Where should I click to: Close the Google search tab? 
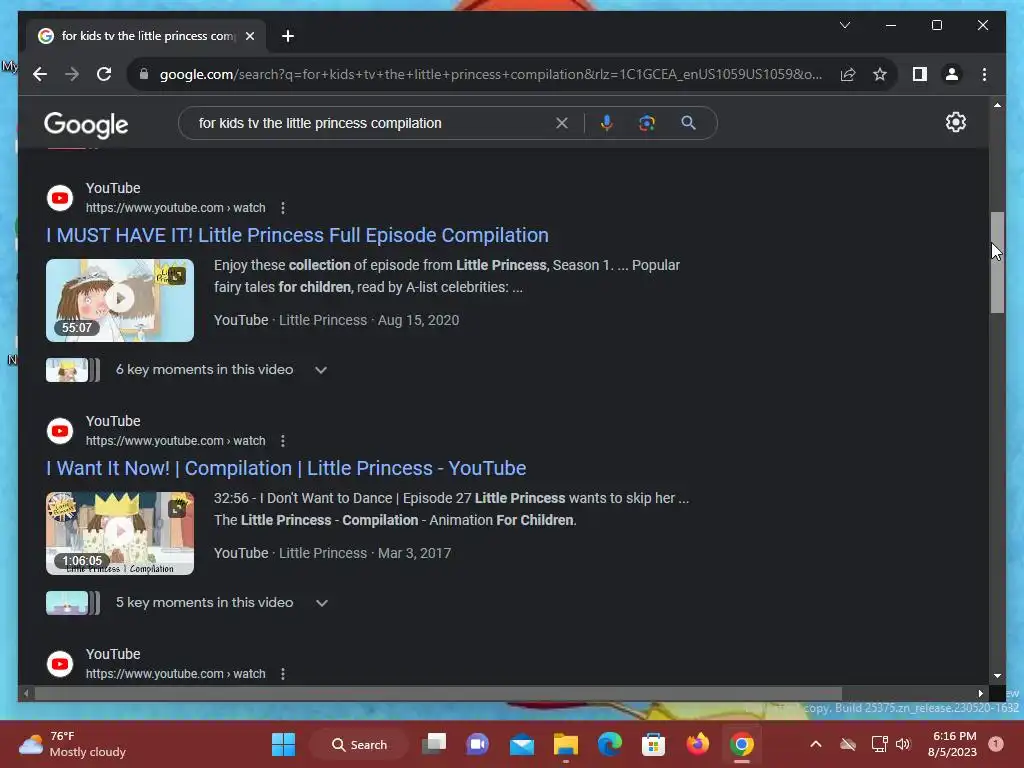(x=249, y=36)
